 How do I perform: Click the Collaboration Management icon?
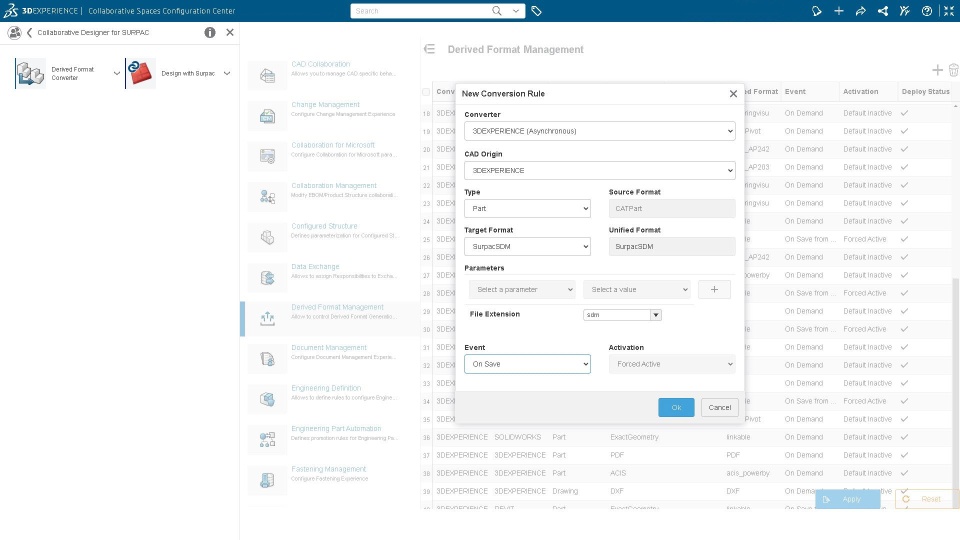pyautogui.click(x=268, y=197)
